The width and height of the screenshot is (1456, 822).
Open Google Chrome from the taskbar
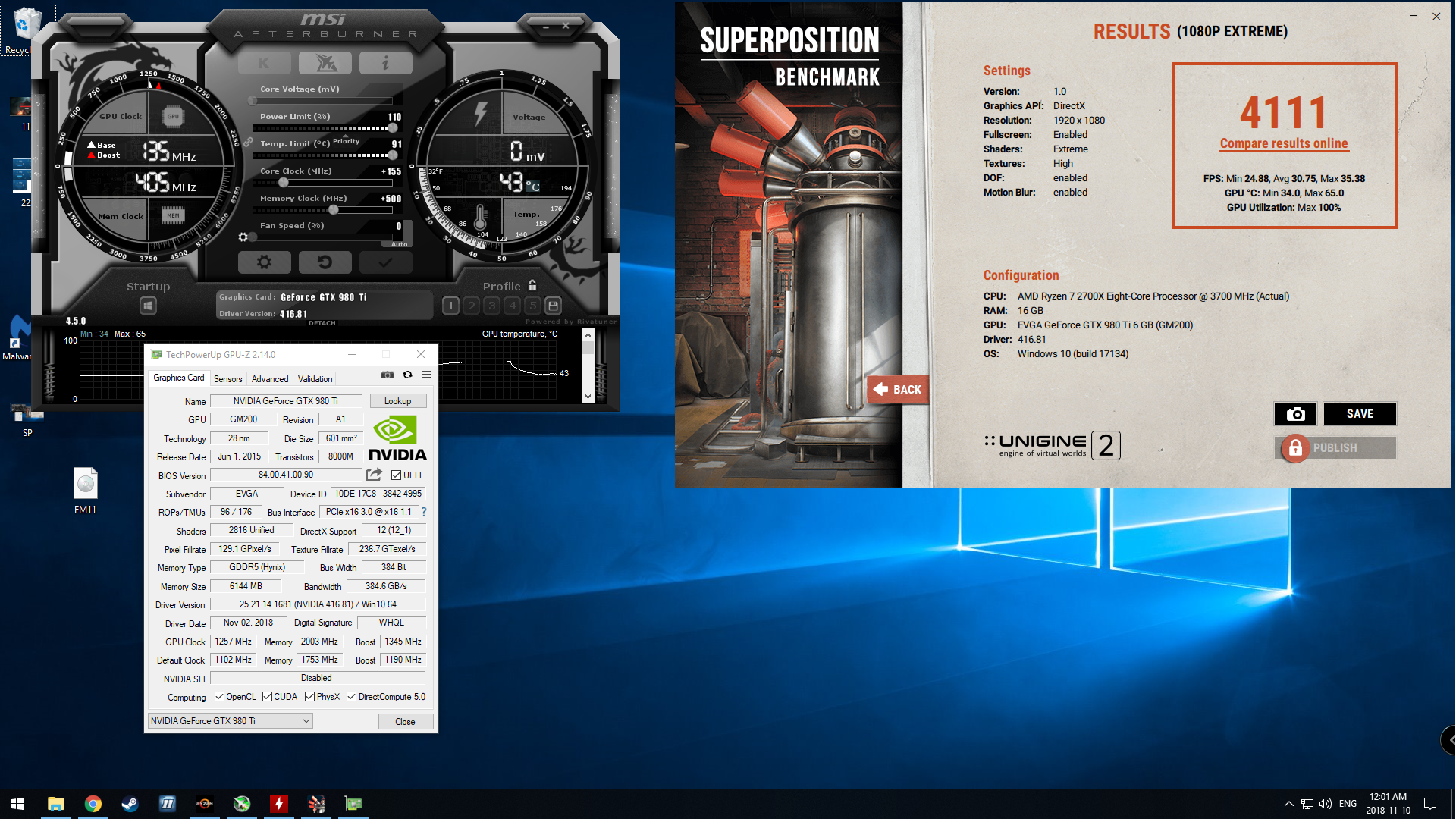tap(93, 805)
